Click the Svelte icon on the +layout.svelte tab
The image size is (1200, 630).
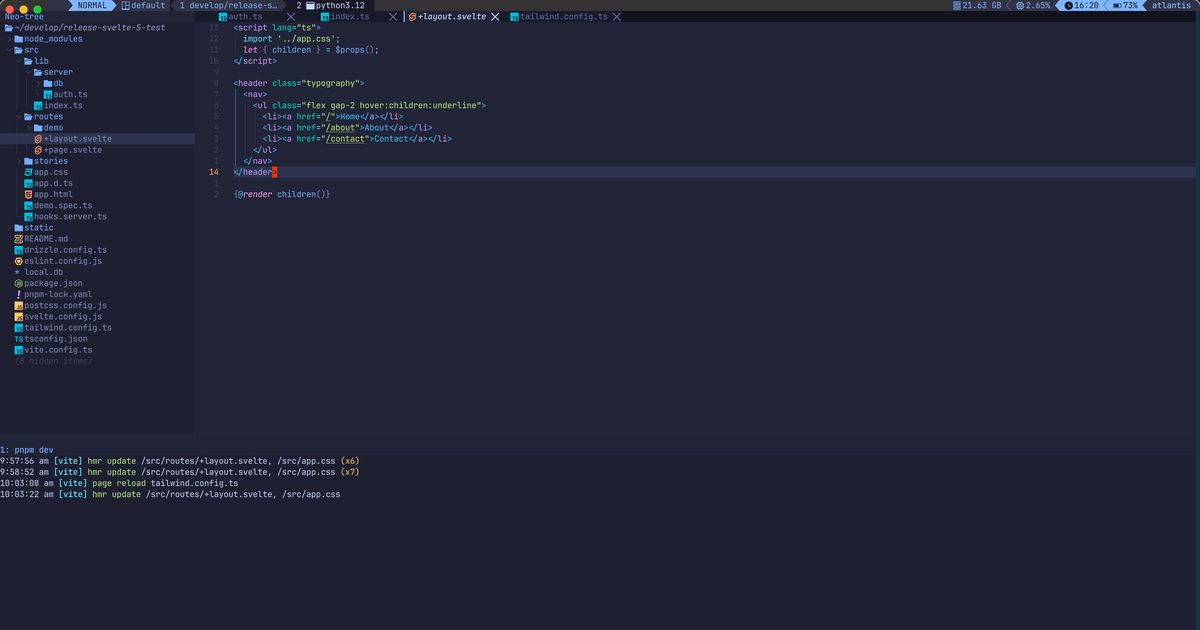click(x=412, y=17)
